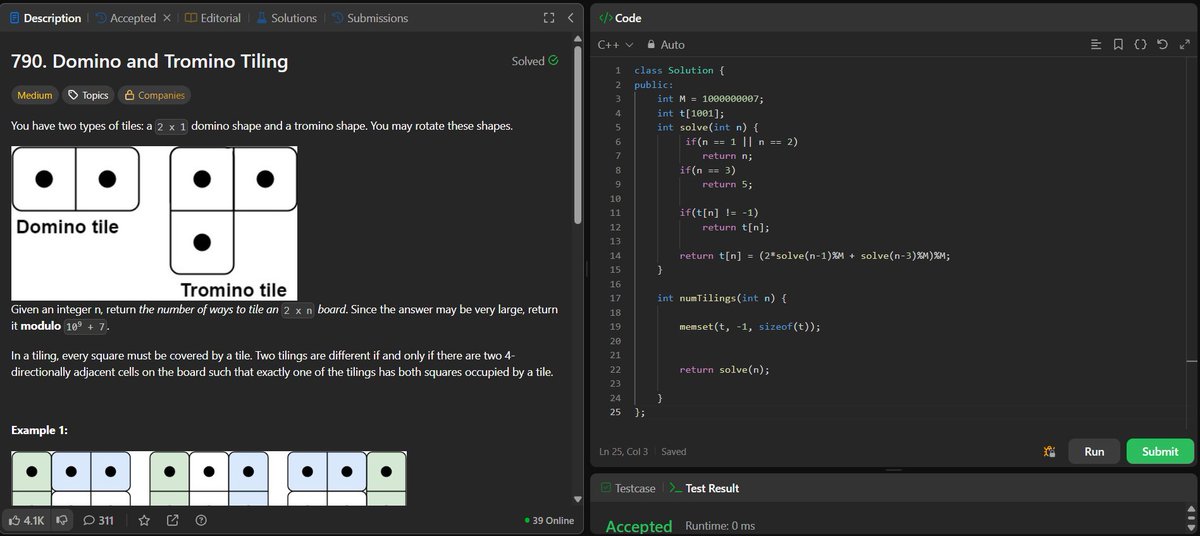Image resolution: width=1200 pixels, height=536 pixels.
Task: Open the locked Companies tag
Action: pos(153,95)
